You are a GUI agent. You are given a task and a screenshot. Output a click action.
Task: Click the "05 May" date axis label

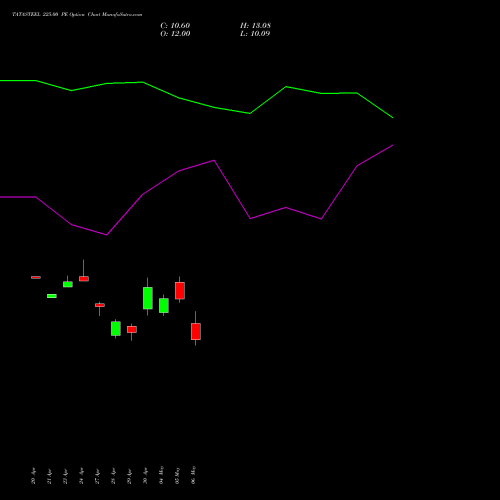pos(177,475)
